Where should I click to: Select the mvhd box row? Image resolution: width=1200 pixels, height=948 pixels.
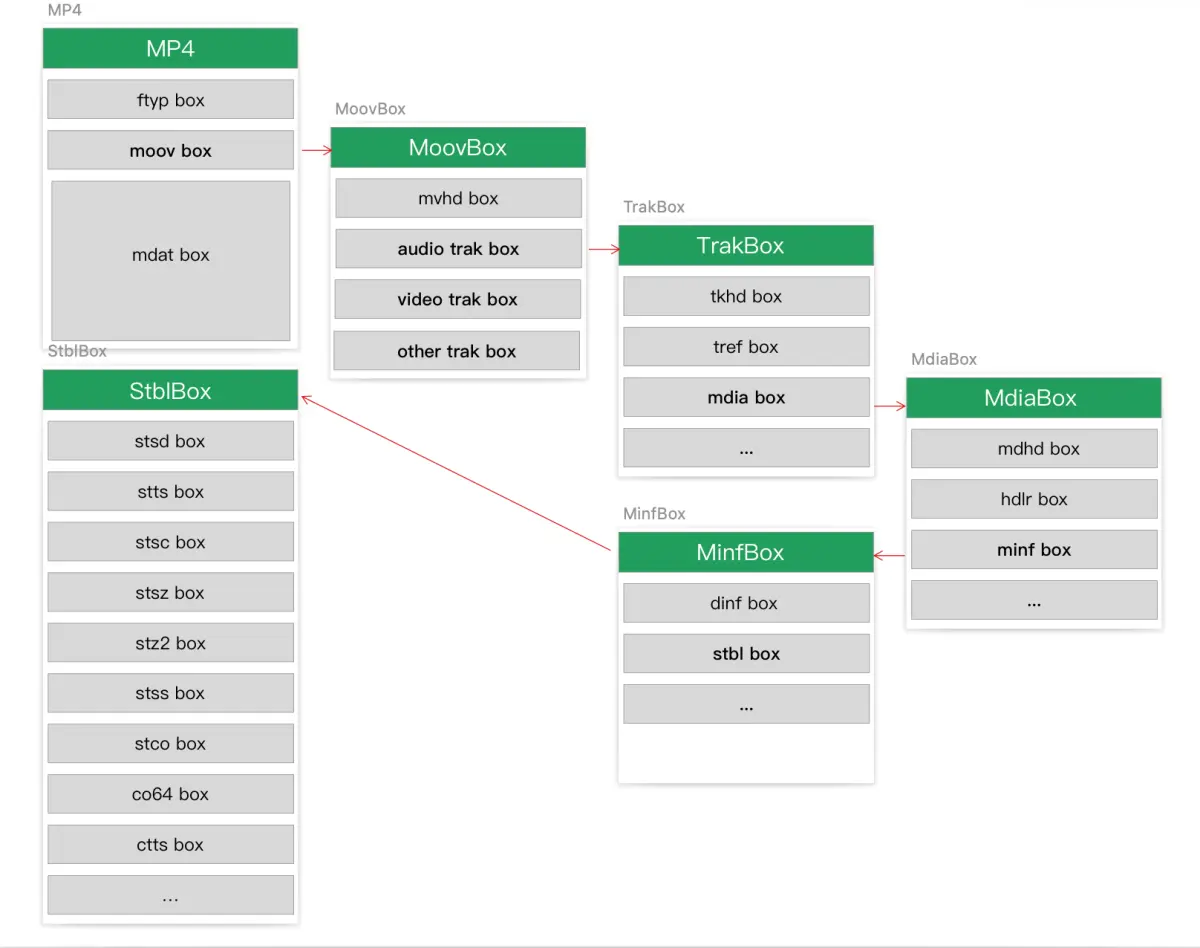tap(458, 198)
